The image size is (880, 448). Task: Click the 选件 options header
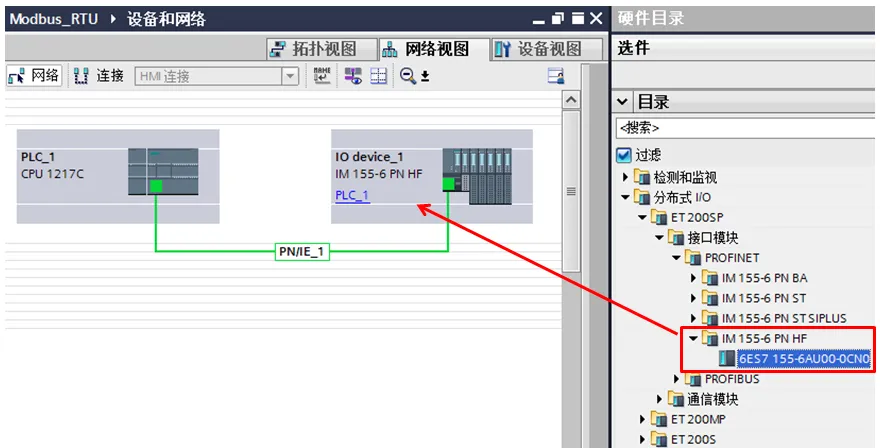click(x=634, y=49)
